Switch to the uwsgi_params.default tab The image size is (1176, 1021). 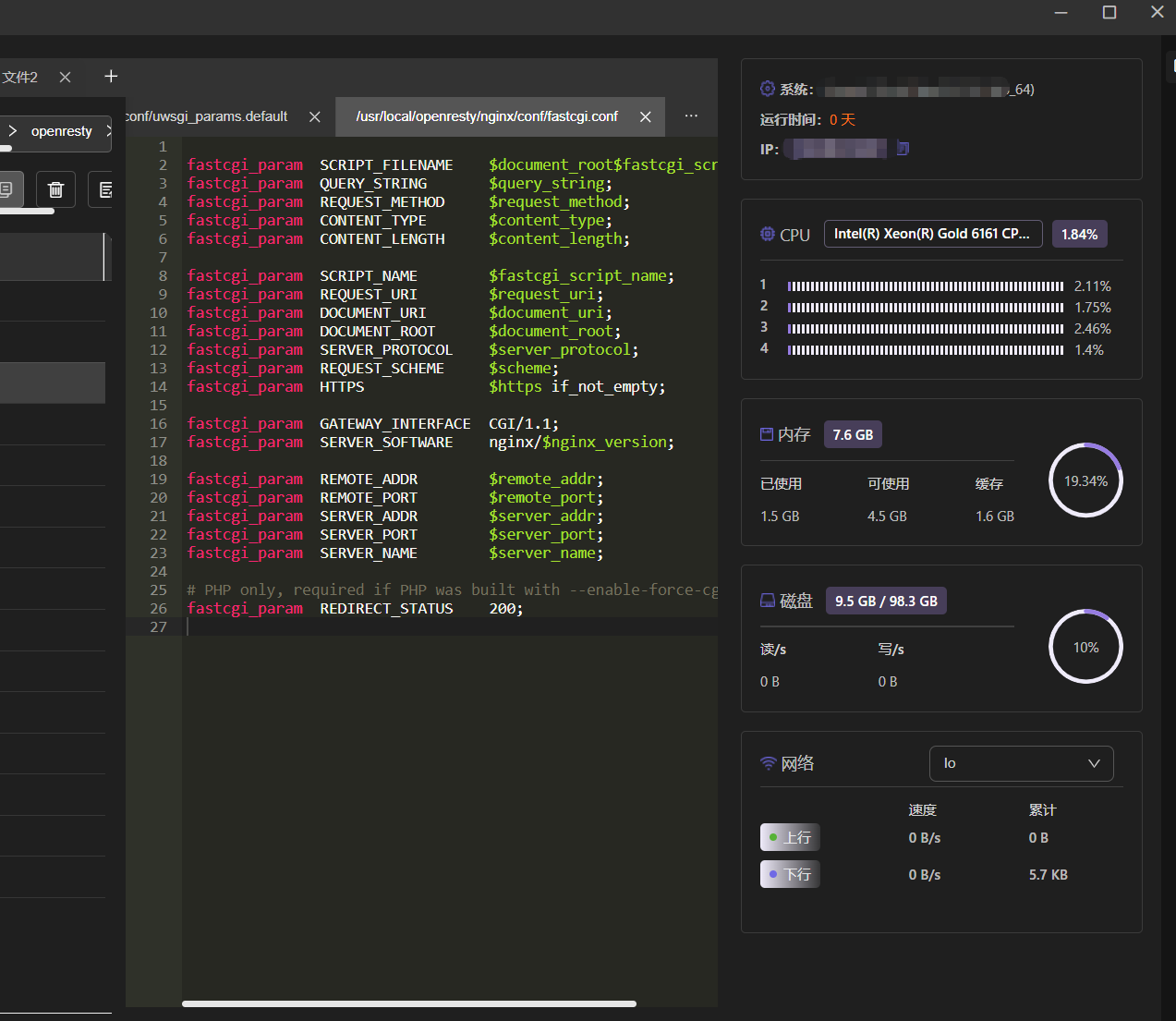point(207,116)
